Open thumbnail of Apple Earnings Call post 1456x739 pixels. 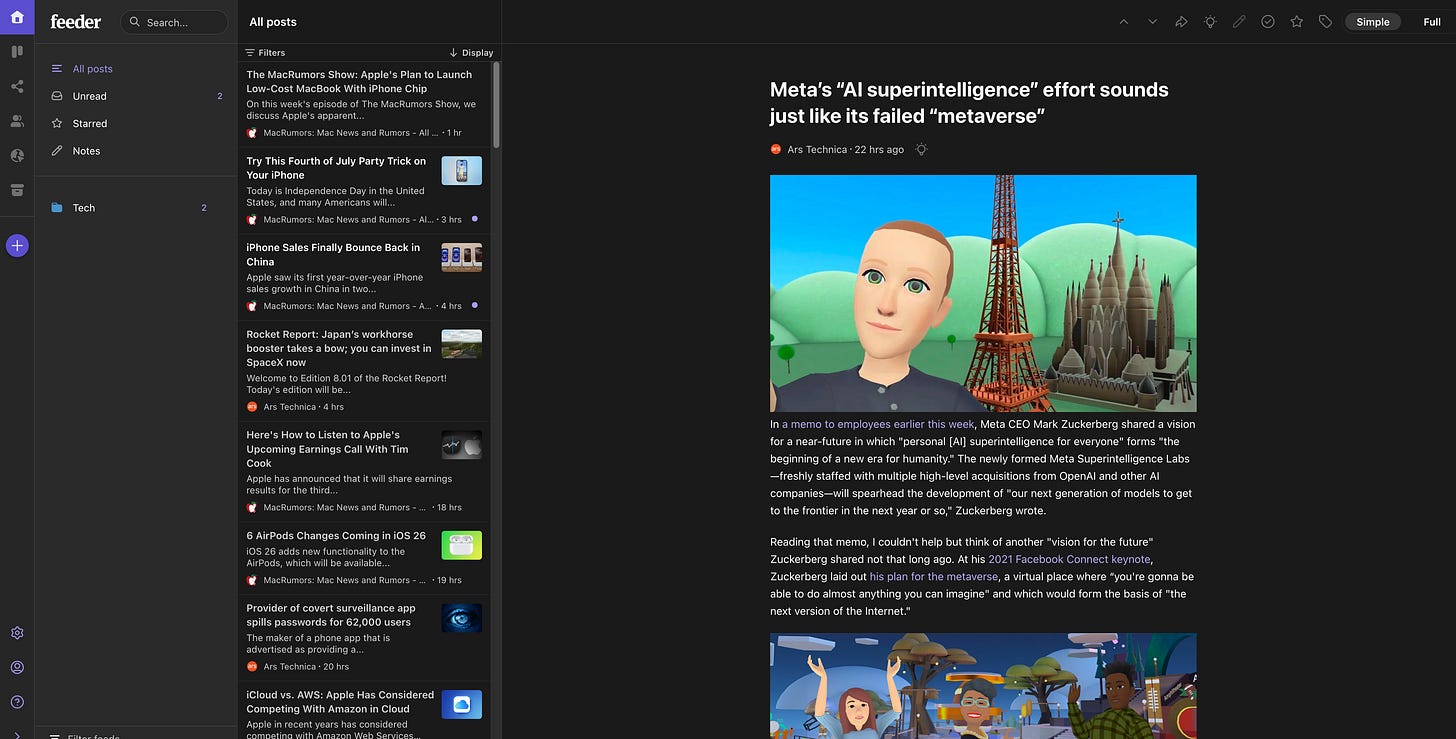tap(461, 445)
